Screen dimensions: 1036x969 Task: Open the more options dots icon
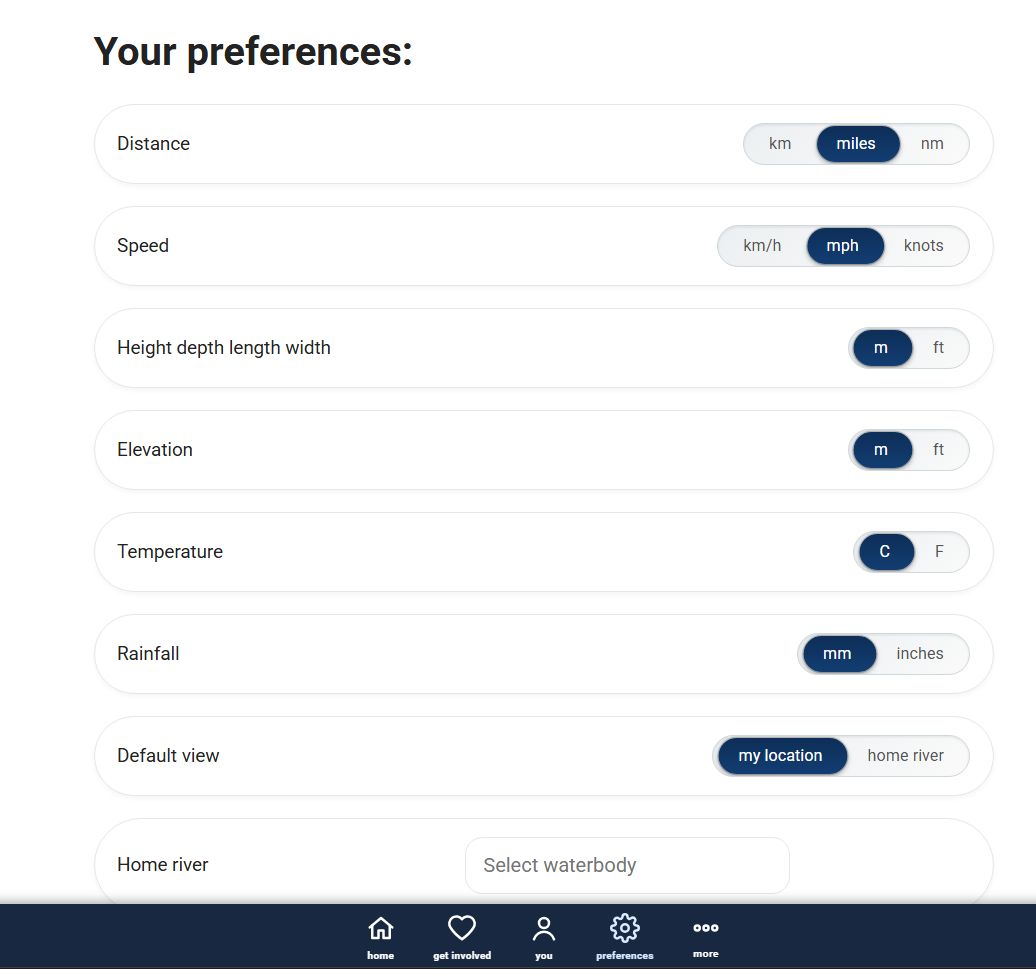pos(705,928)
